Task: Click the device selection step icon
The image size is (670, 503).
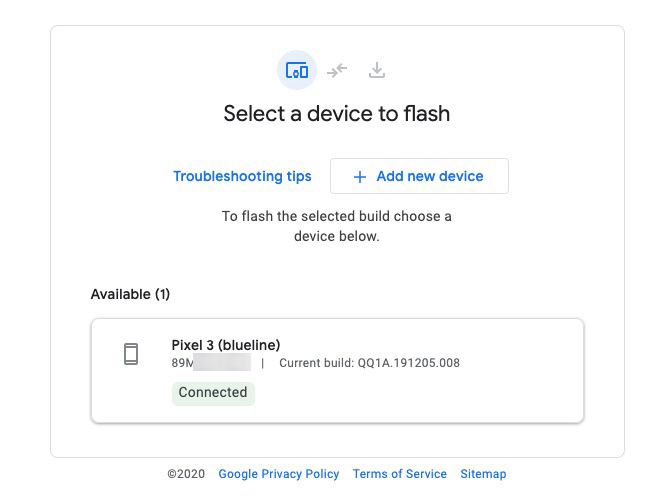Action: pos(296,70)
